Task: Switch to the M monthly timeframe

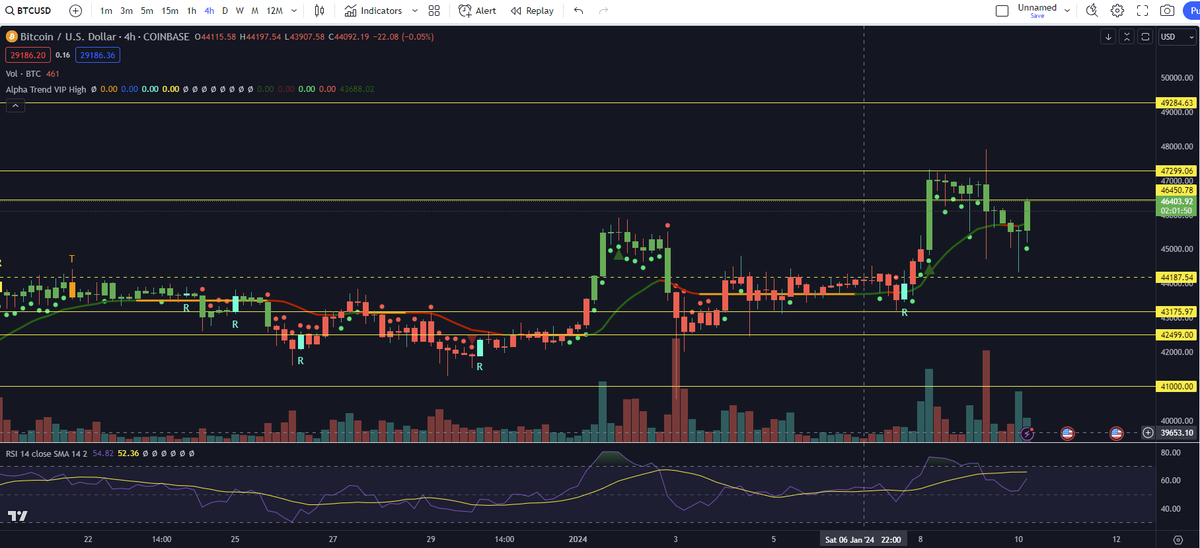Action: click(254, 10)
